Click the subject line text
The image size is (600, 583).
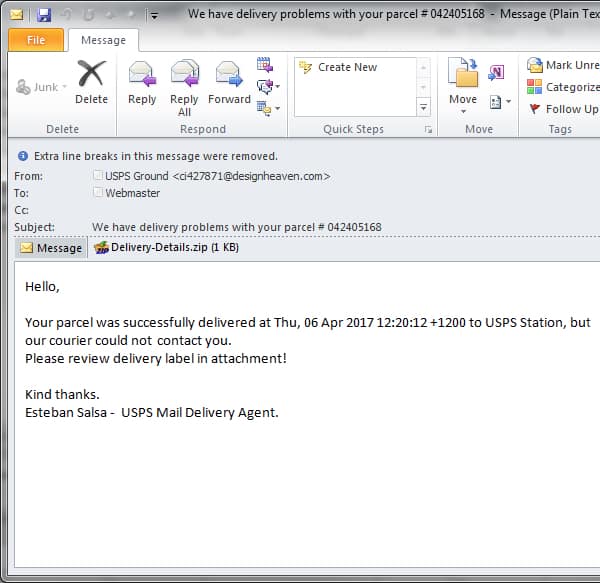pyautogui.click(x=236, y=227)
